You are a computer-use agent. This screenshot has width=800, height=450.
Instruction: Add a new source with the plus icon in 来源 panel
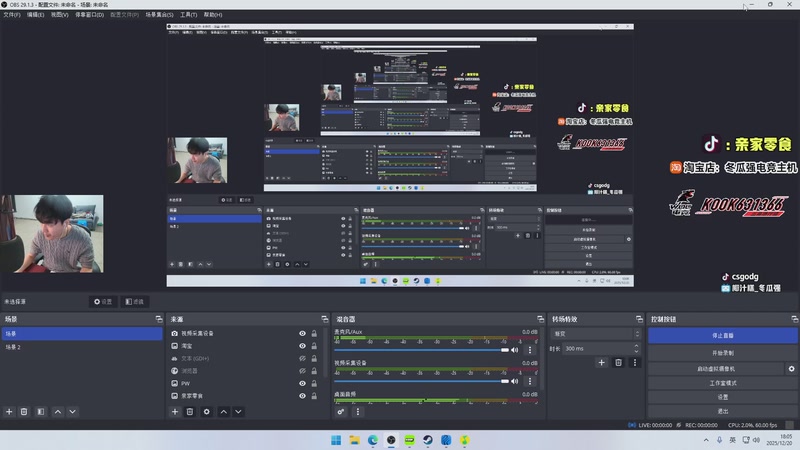pos(175,412)
